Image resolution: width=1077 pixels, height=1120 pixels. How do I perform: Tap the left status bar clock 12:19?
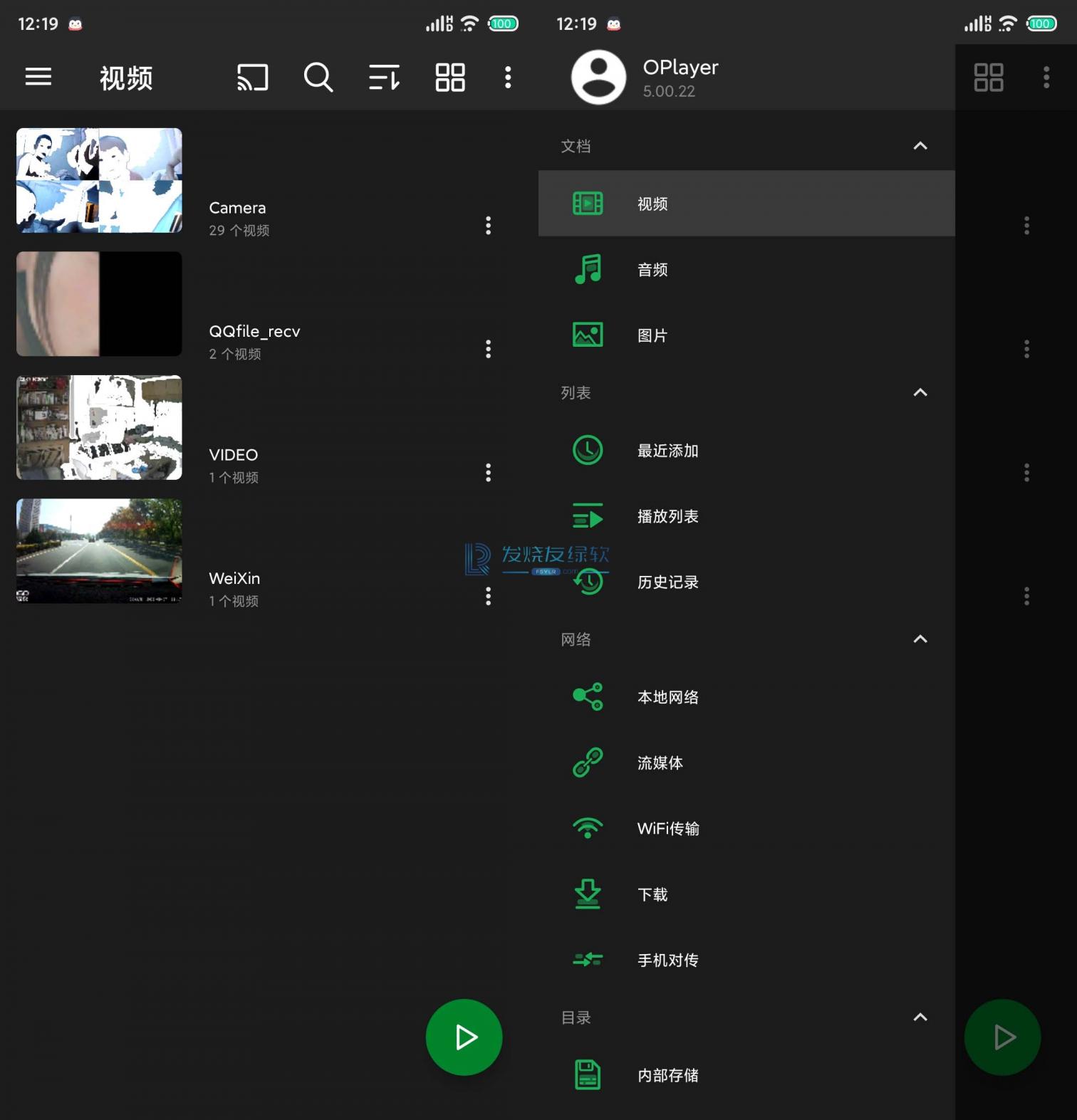pyautogui.click(x=38, y=24)
